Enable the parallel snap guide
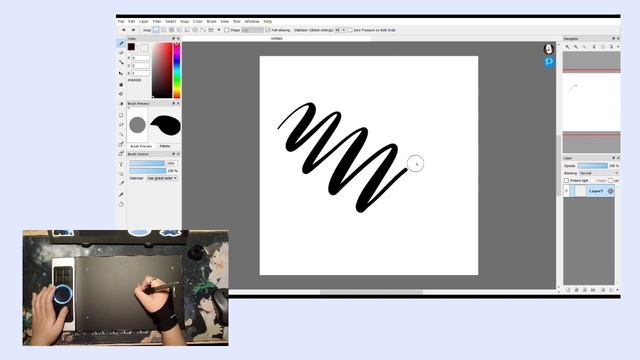640x360 pixels. click(164, 30)
